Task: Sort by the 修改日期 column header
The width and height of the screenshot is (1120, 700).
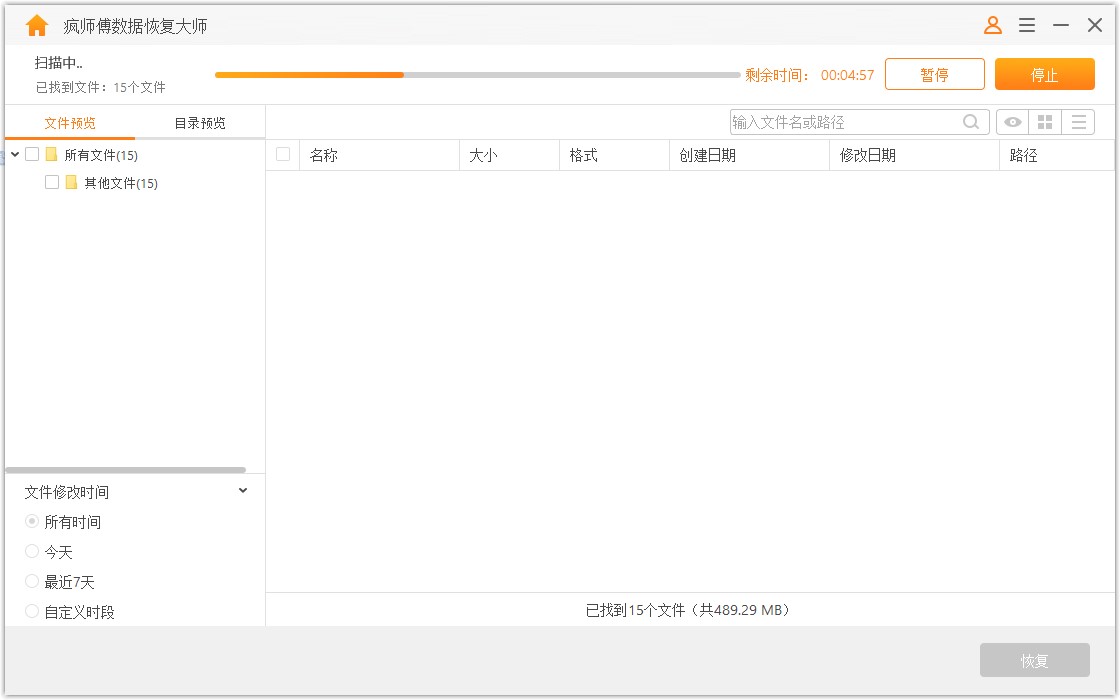Action: [x=914, y=155]
